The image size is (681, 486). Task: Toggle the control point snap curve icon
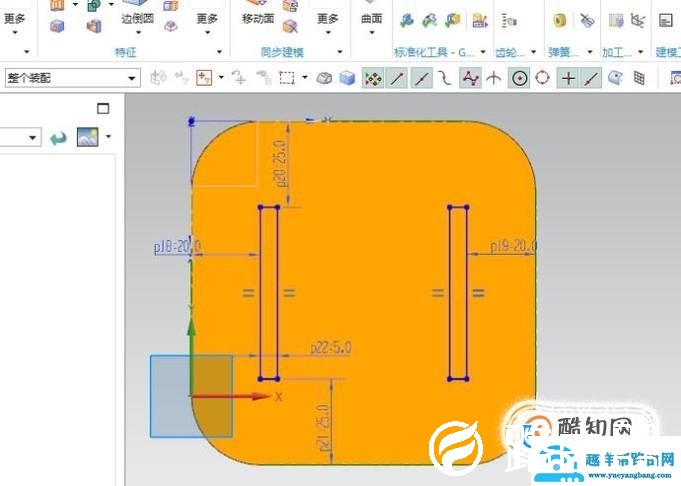pos(445,78)
